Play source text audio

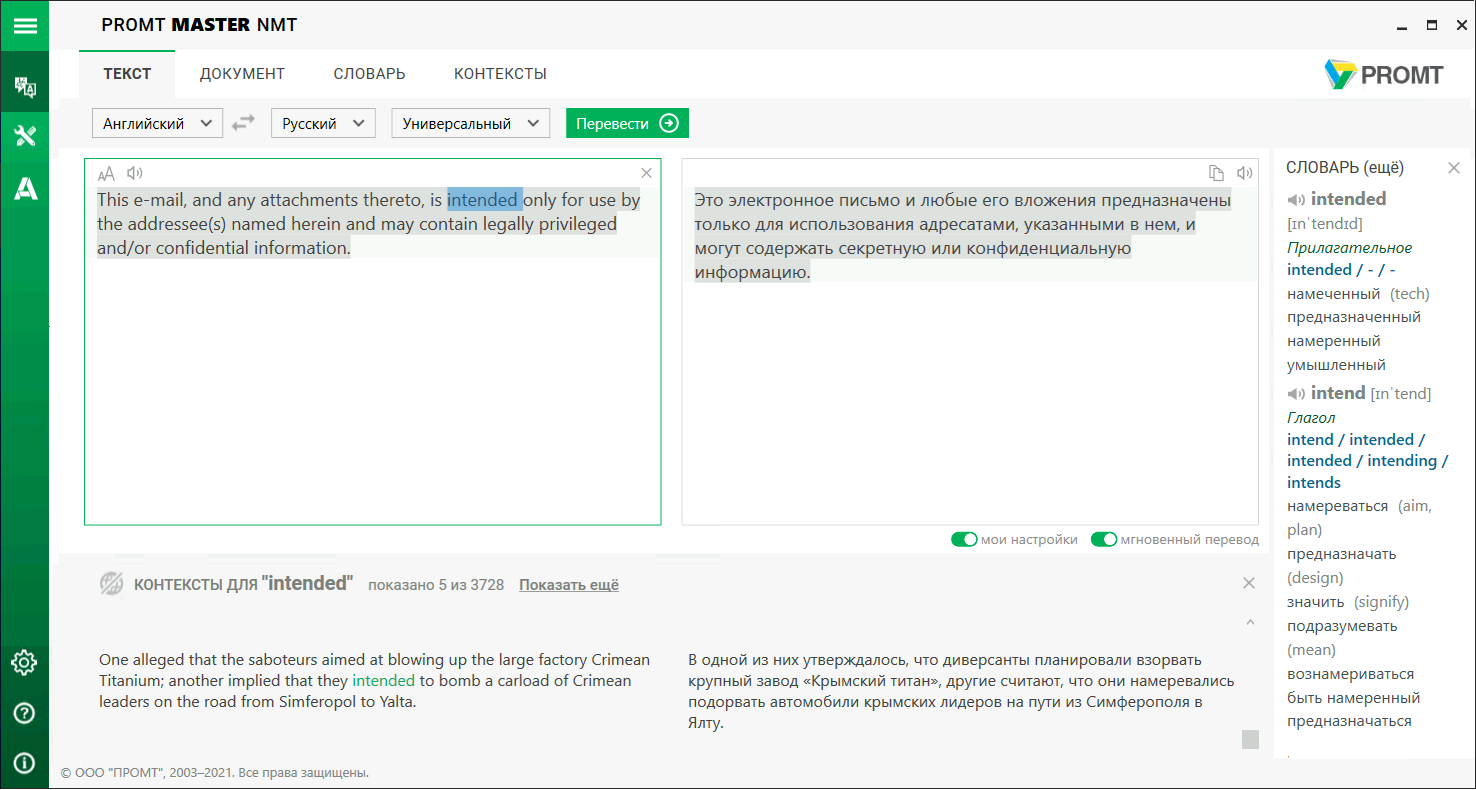click(135, 173)
